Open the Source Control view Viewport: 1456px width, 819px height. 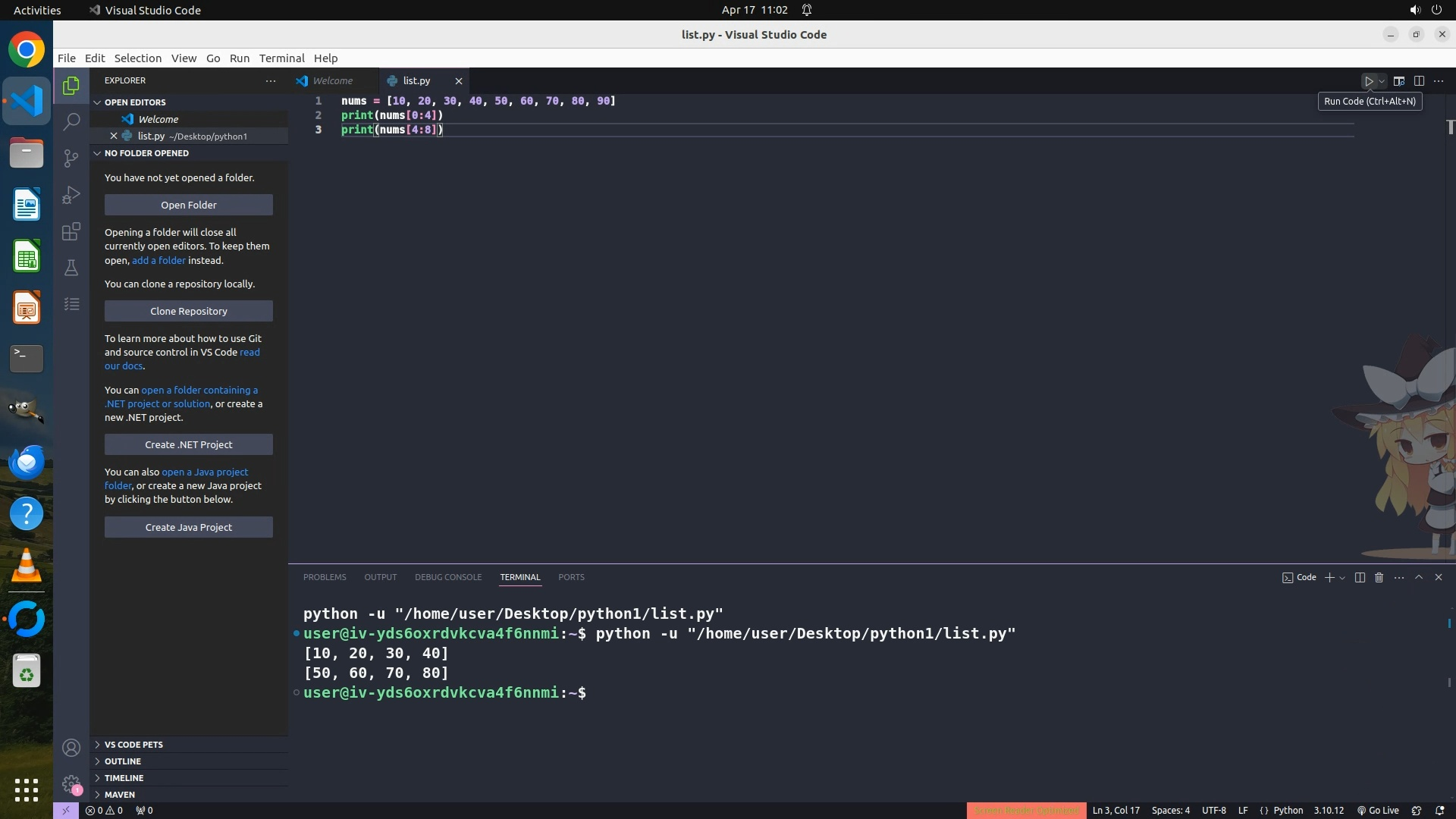point(71,158)
